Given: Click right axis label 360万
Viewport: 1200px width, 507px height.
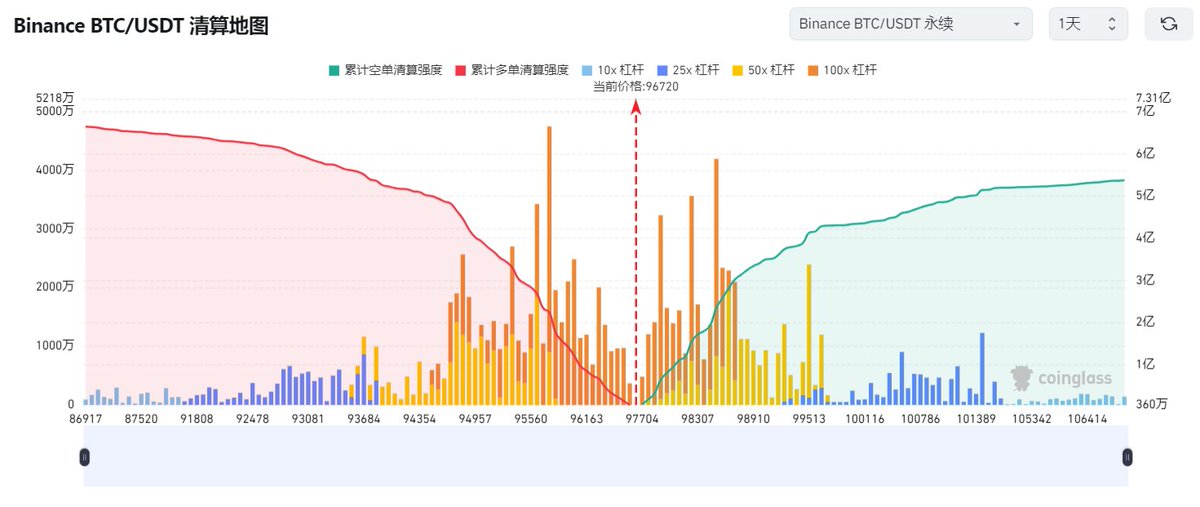Looking at the screenshot, I should [1152, 404].
